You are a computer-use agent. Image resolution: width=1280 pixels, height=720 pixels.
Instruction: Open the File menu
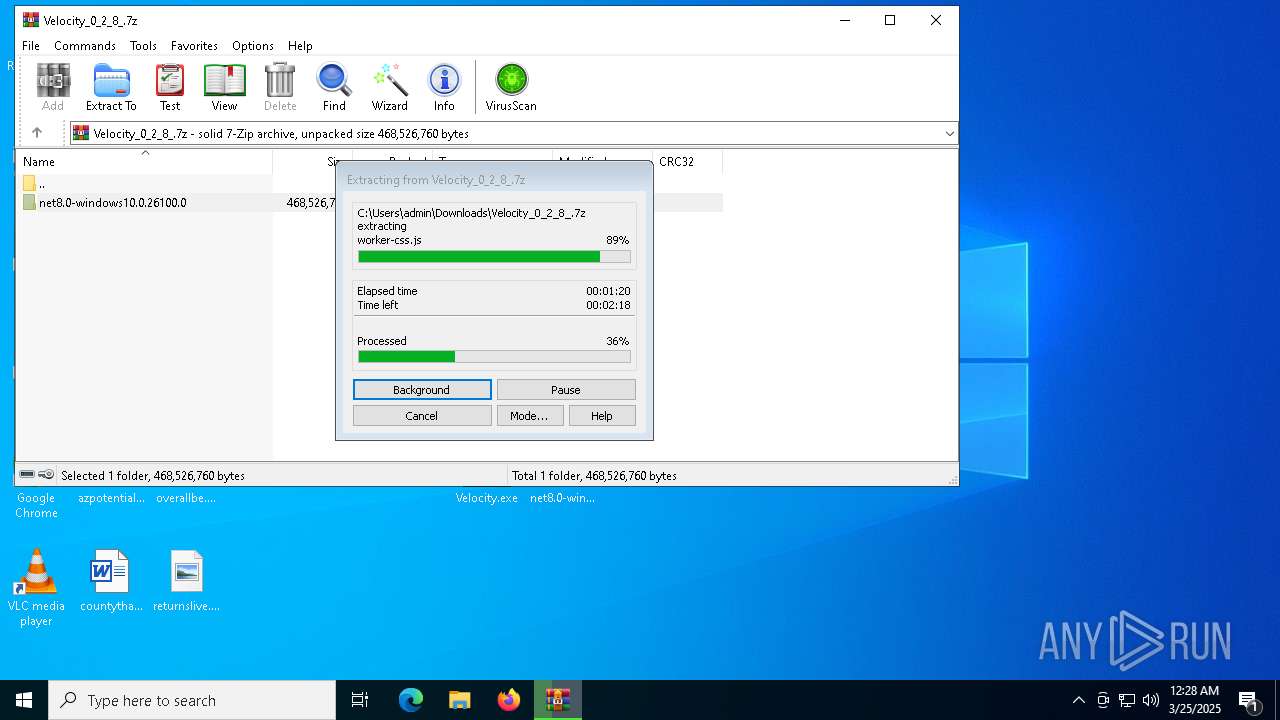[x=31, y=46]
